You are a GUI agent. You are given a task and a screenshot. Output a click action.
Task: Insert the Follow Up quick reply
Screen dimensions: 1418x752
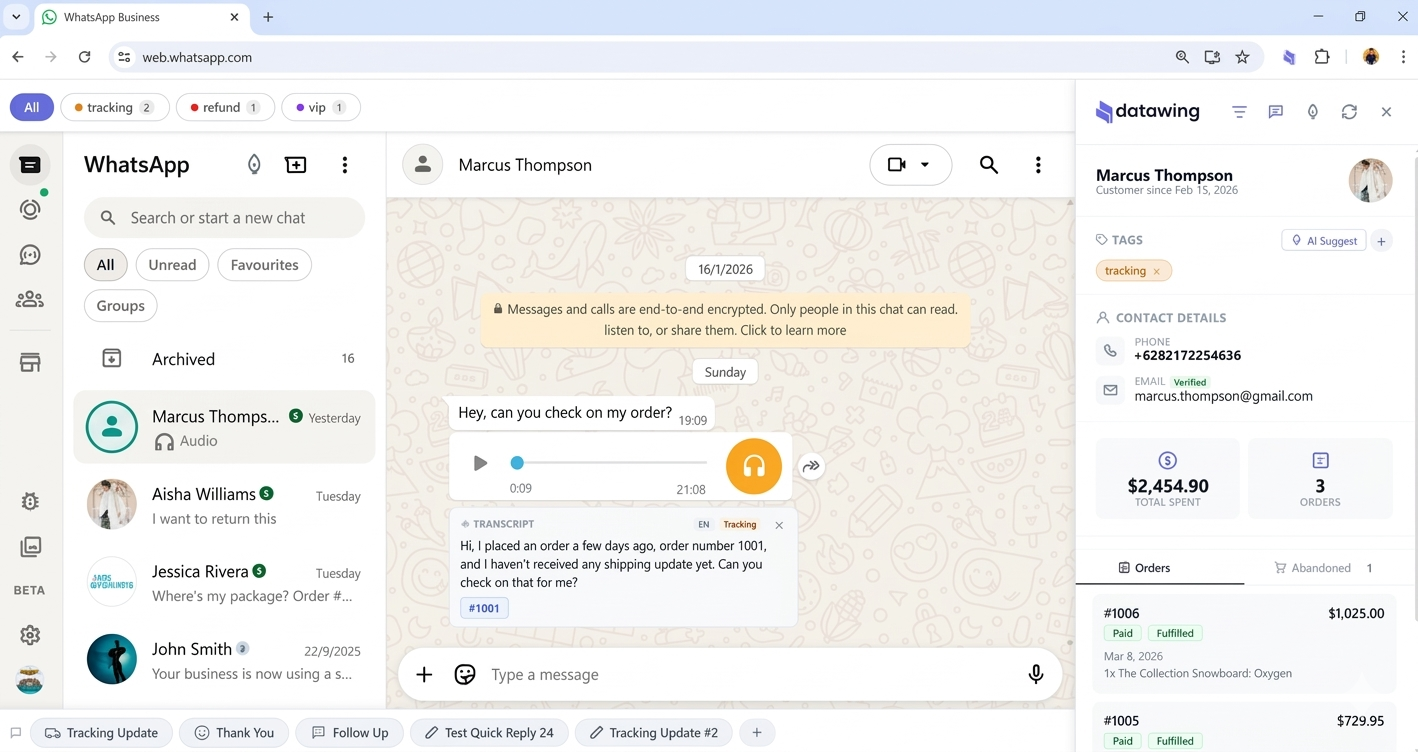click(x=349, y=733)
